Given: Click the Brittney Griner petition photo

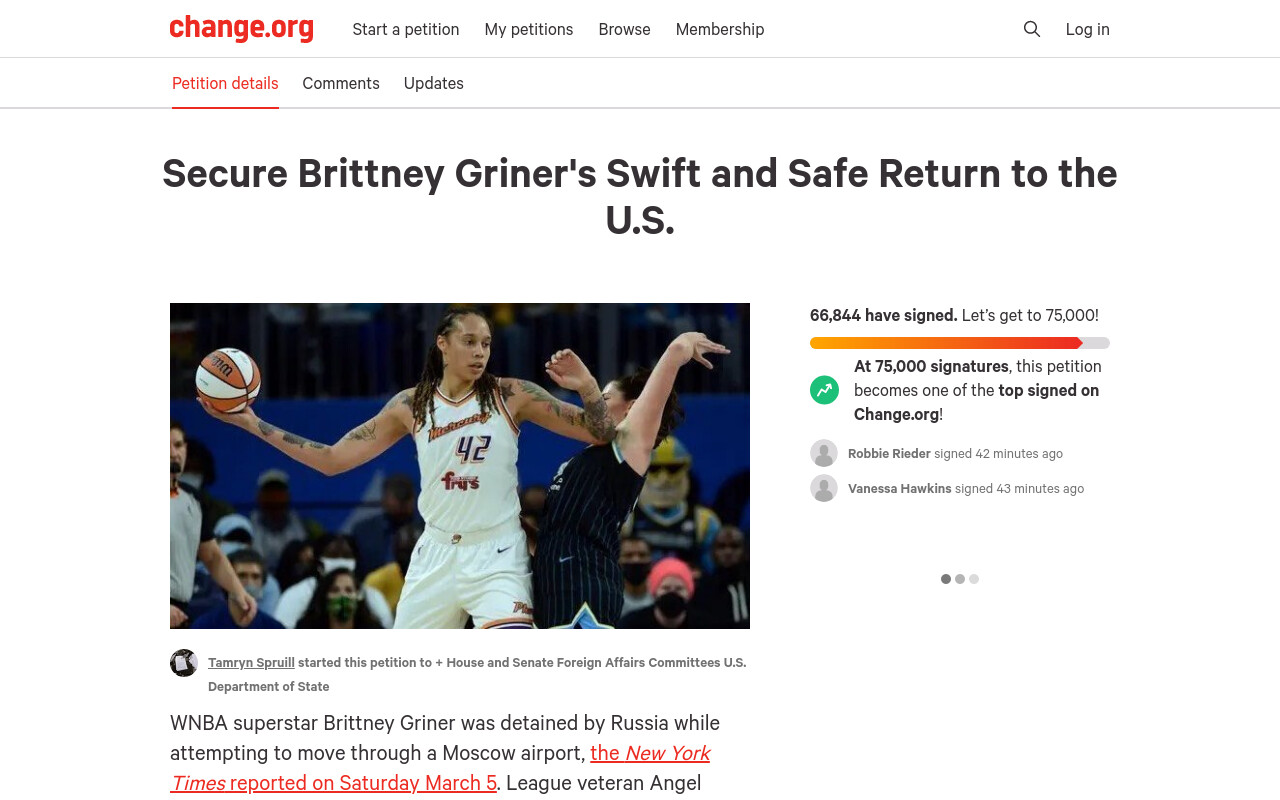Looking at the screenshot, I should [x=460, y=466].
